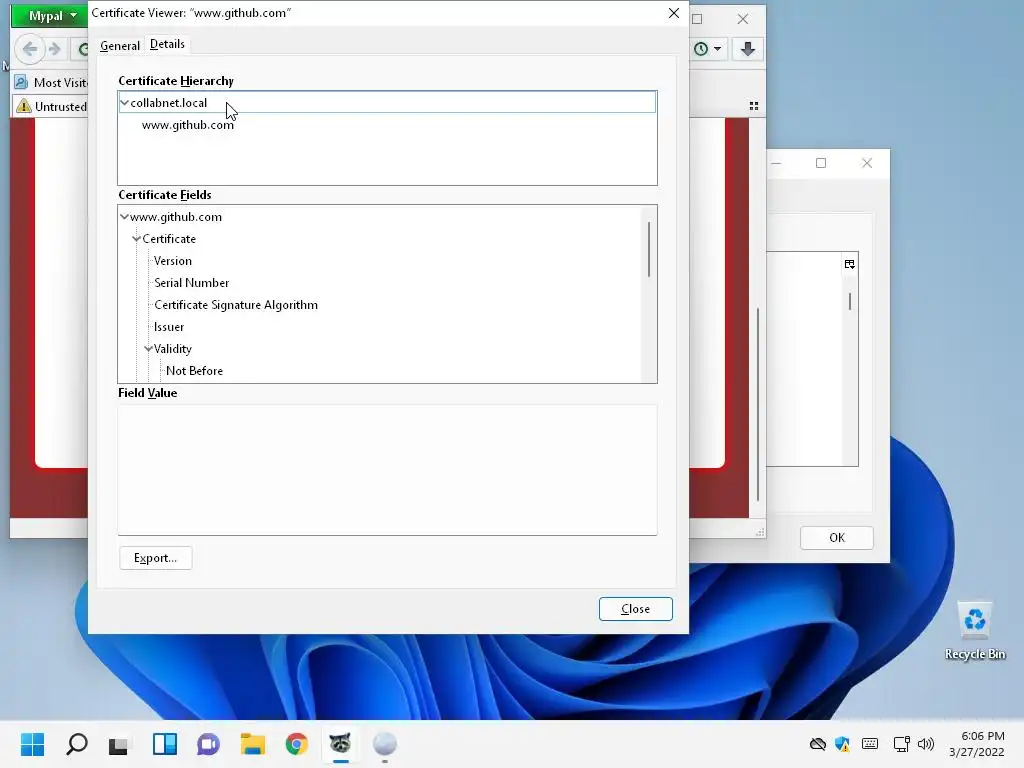Collapse the collabnet.local hierarchy node
The height and width of the screenshot is (768, 1024).
[x=124, y=103]
